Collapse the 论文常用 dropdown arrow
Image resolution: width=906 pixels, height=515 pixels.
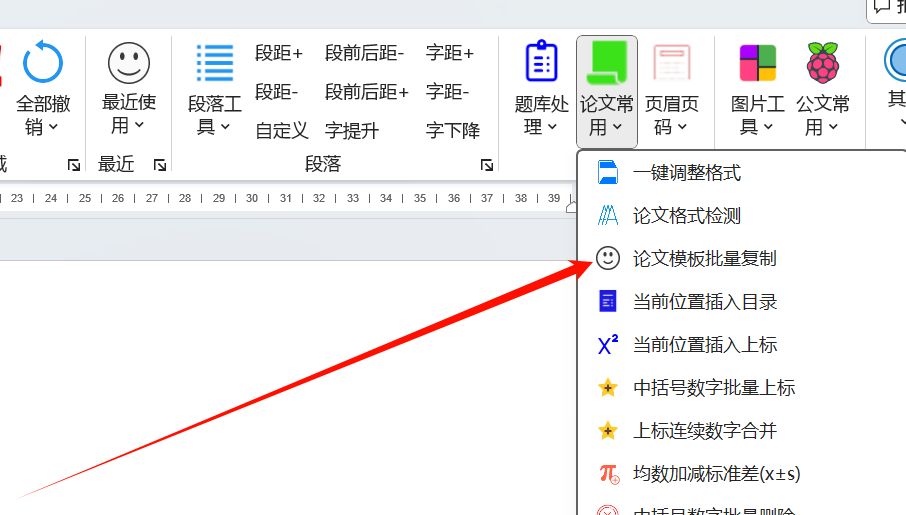[617, 127]
